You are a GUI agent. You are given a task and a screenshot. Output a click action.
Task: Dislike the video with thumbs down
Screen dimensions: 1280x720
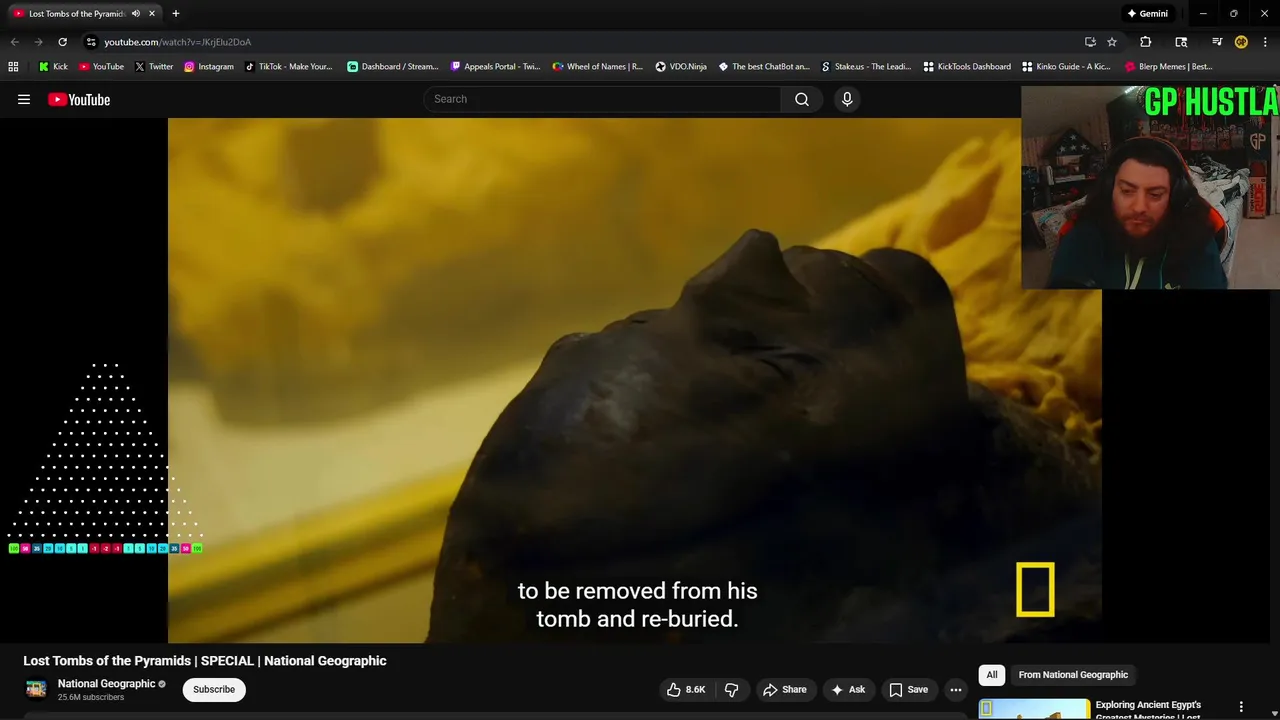[732, 689]
